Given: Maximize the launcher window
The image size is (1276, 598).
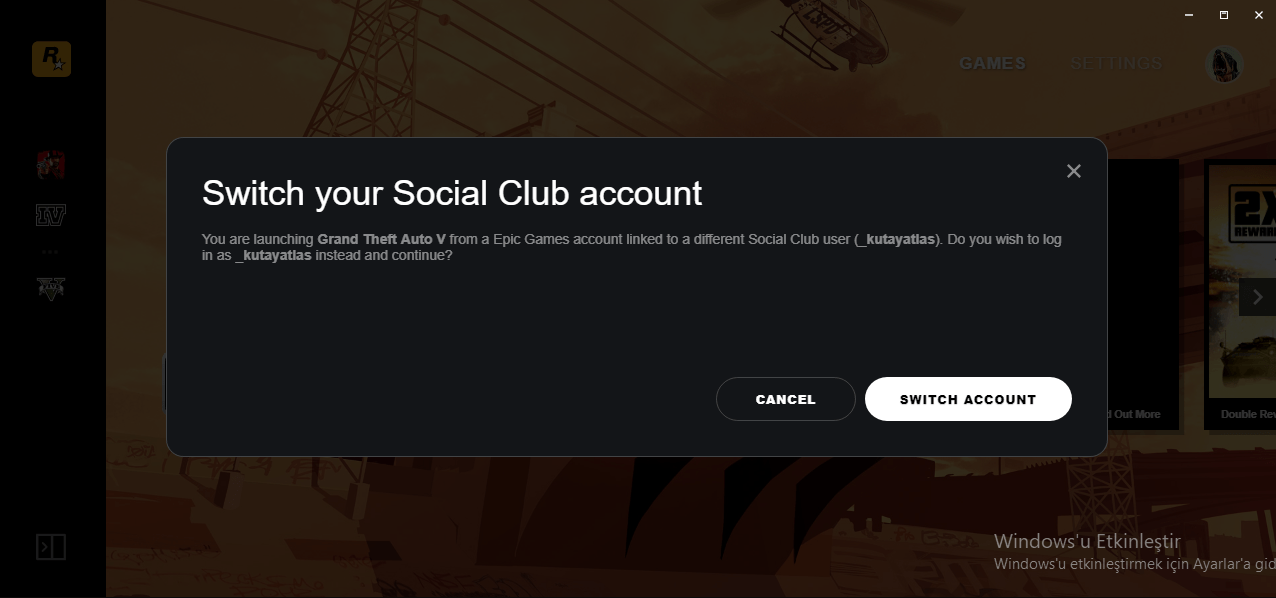Looking at the screenshot, I should pos(1224,15).
